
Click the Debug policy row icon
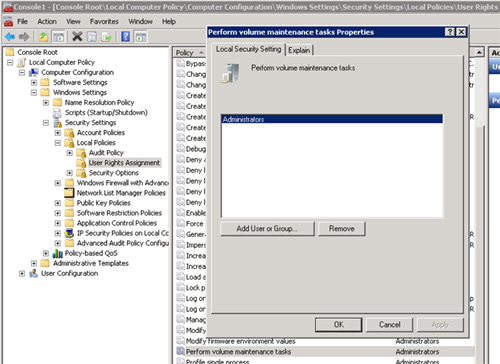[x=180, y=149]
